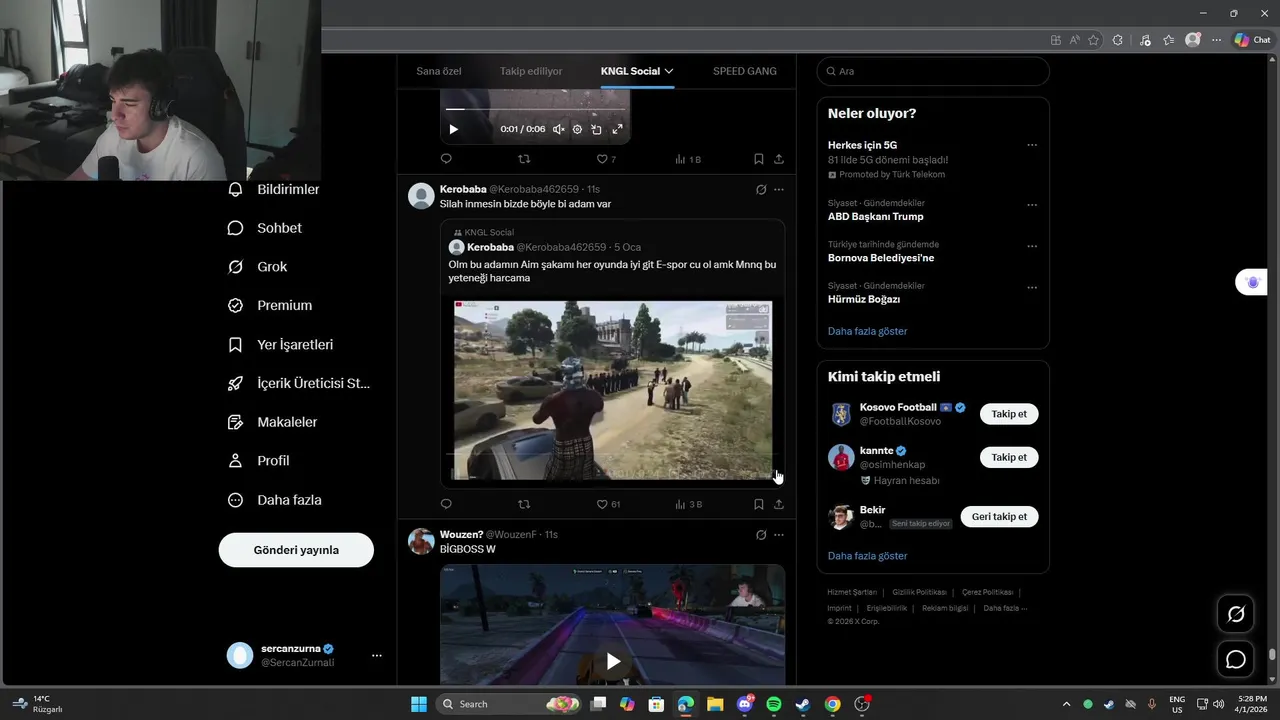1280x720 pixels.
Task: Open Discord from the taskbar
Action: pyautogui.click(x=744, y=704)
